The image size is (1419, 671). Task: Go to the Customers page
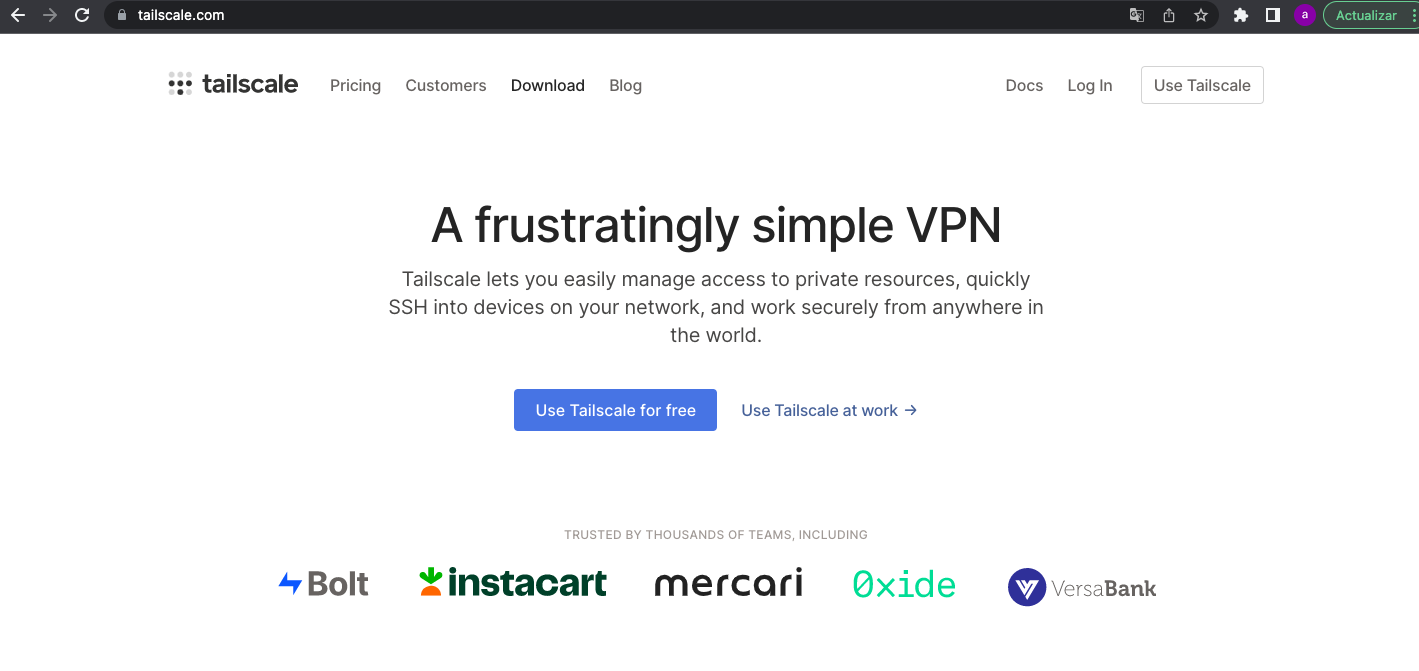pyautogui.click(x=446, y=86)
